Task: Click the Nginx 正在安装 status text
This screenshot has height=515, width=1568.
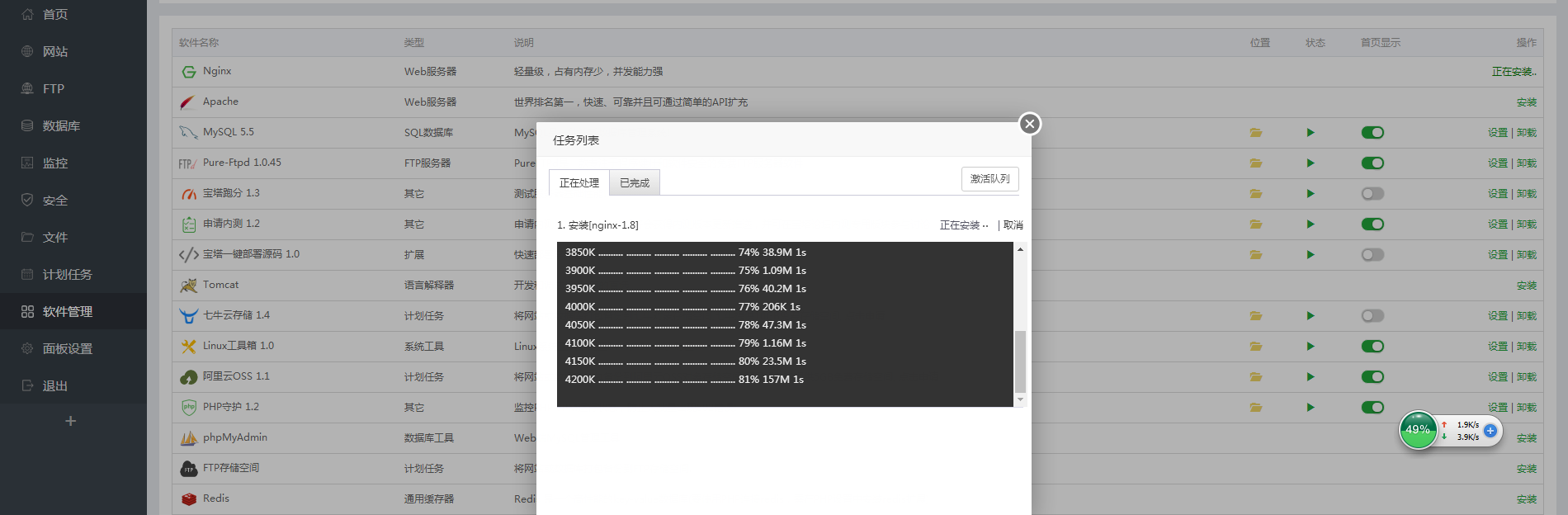Action: point(1514,72)
